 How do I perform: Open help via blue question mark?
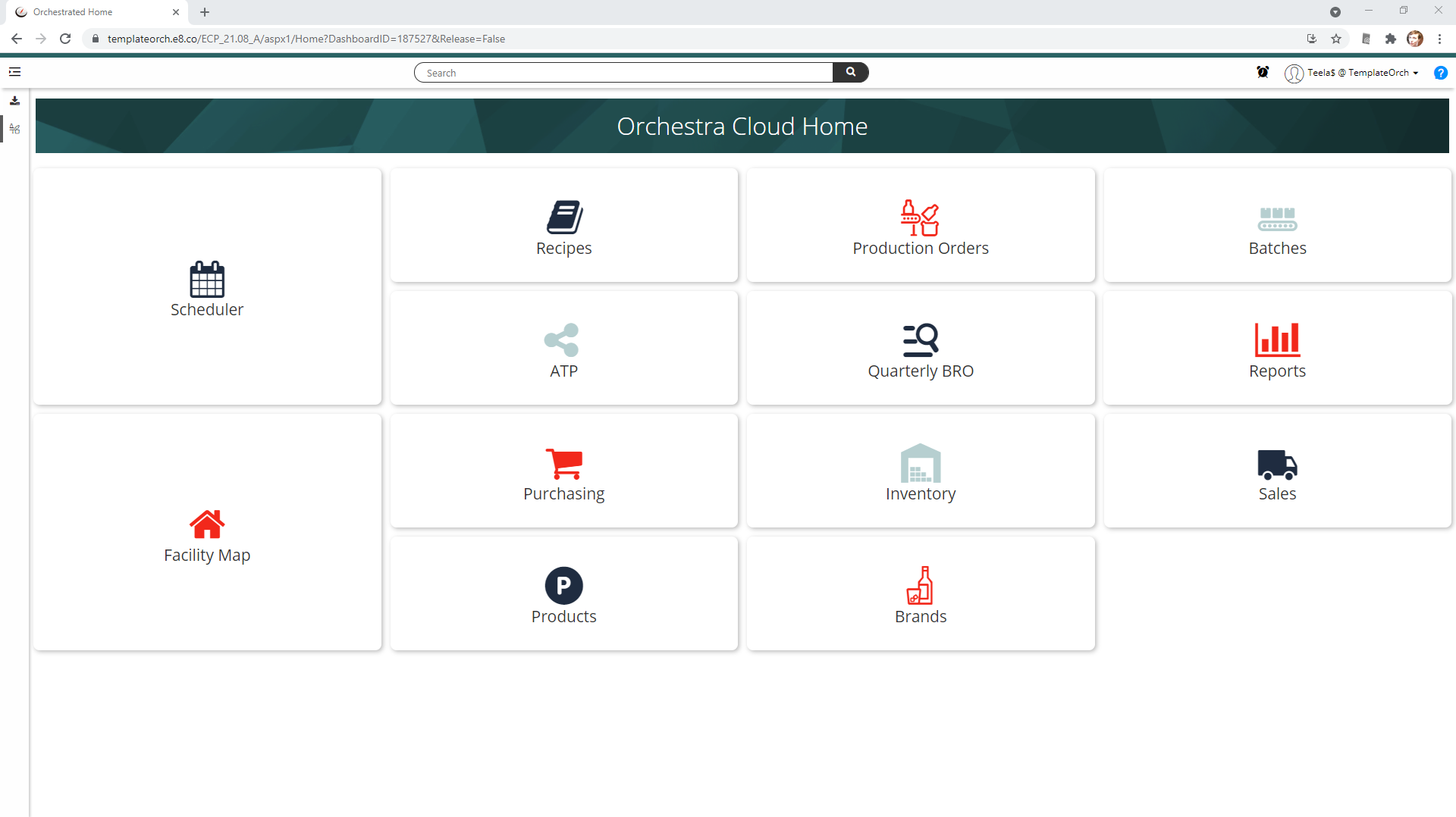pos(1440,73)
